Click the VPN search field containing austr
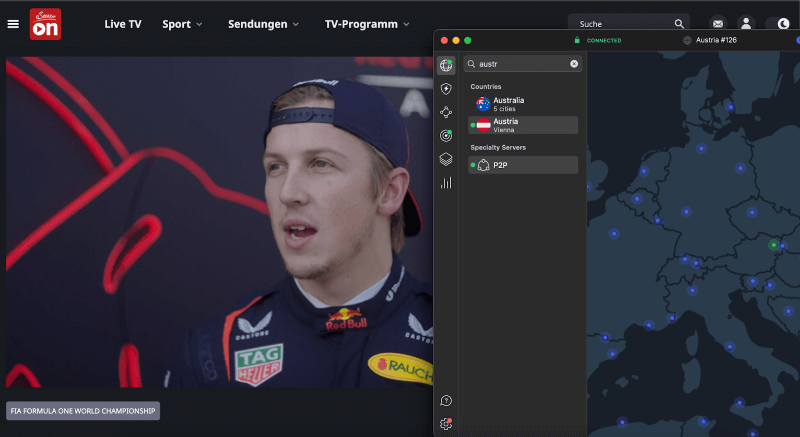800x437 pixels. tap(522, 64)
